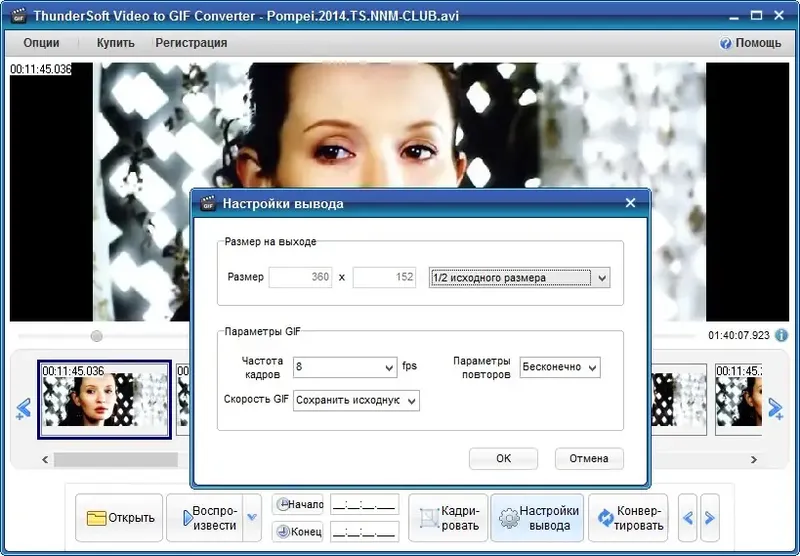Click the GIF icon in dialog title
Screen dimensions: 800x556
pyautogui.click(x=208, y=204)
